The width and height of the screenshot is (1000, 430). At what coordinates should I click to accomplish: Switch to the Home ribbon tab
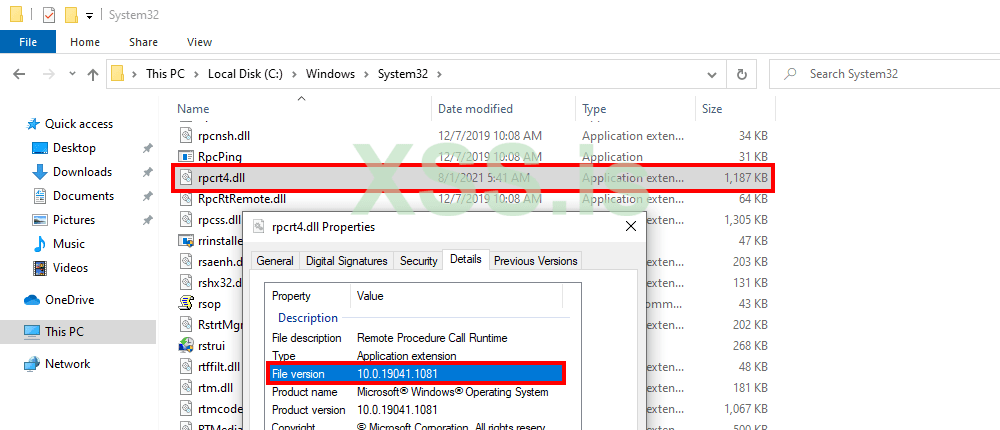pos(85,42)
